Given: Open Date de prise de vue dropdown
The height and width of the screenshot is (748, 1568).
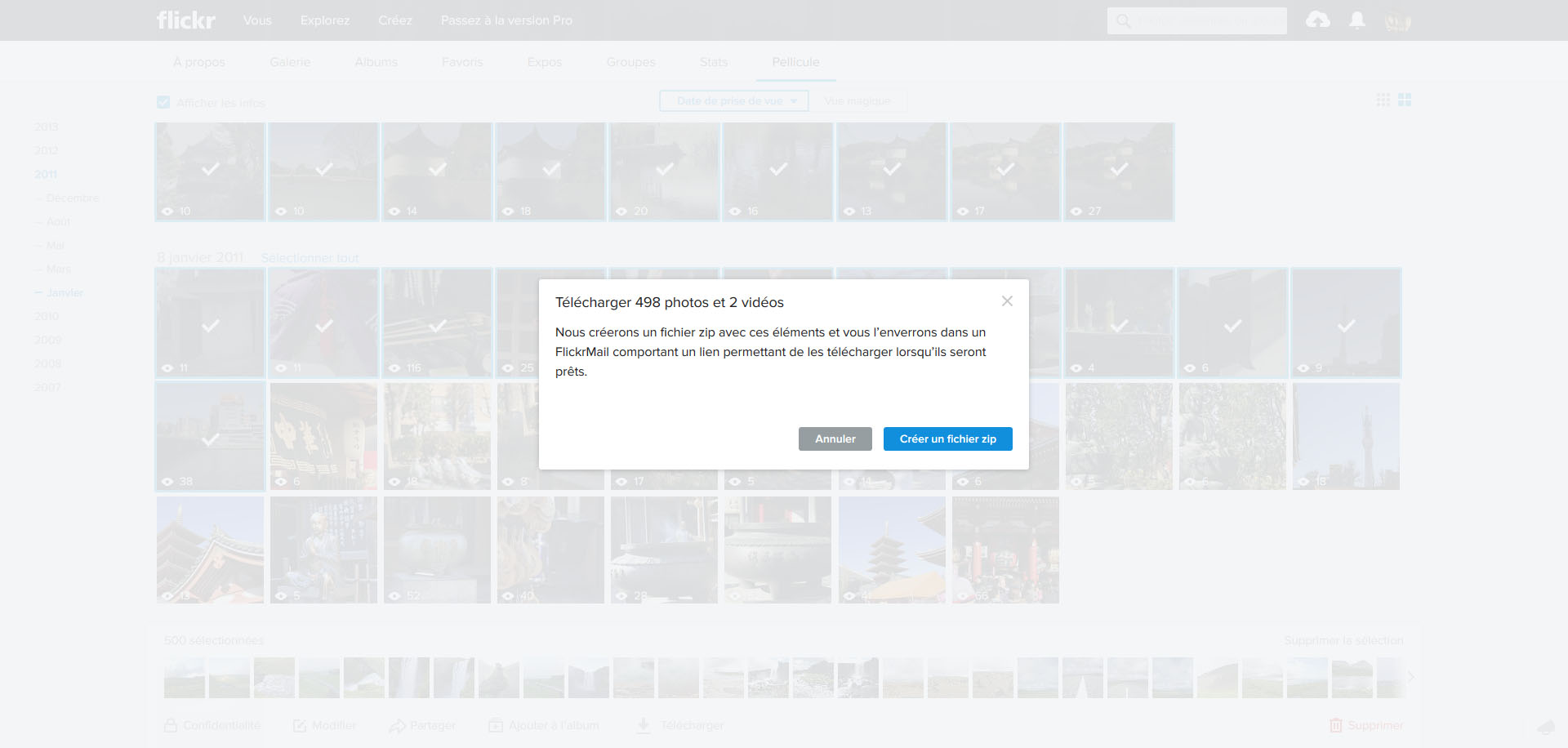Looking at the screenshot, I should [733, 101].
